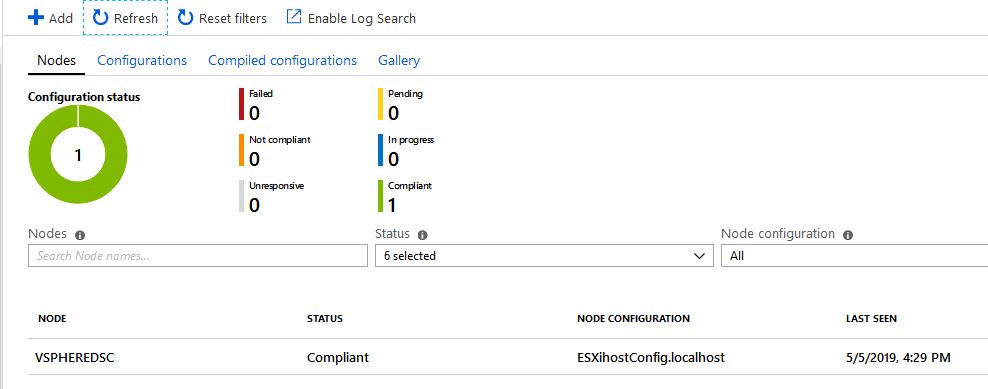988x389 pixels.
Task: Open the Node configuration 'All' dropdown
Action: [x=854, y=255]
